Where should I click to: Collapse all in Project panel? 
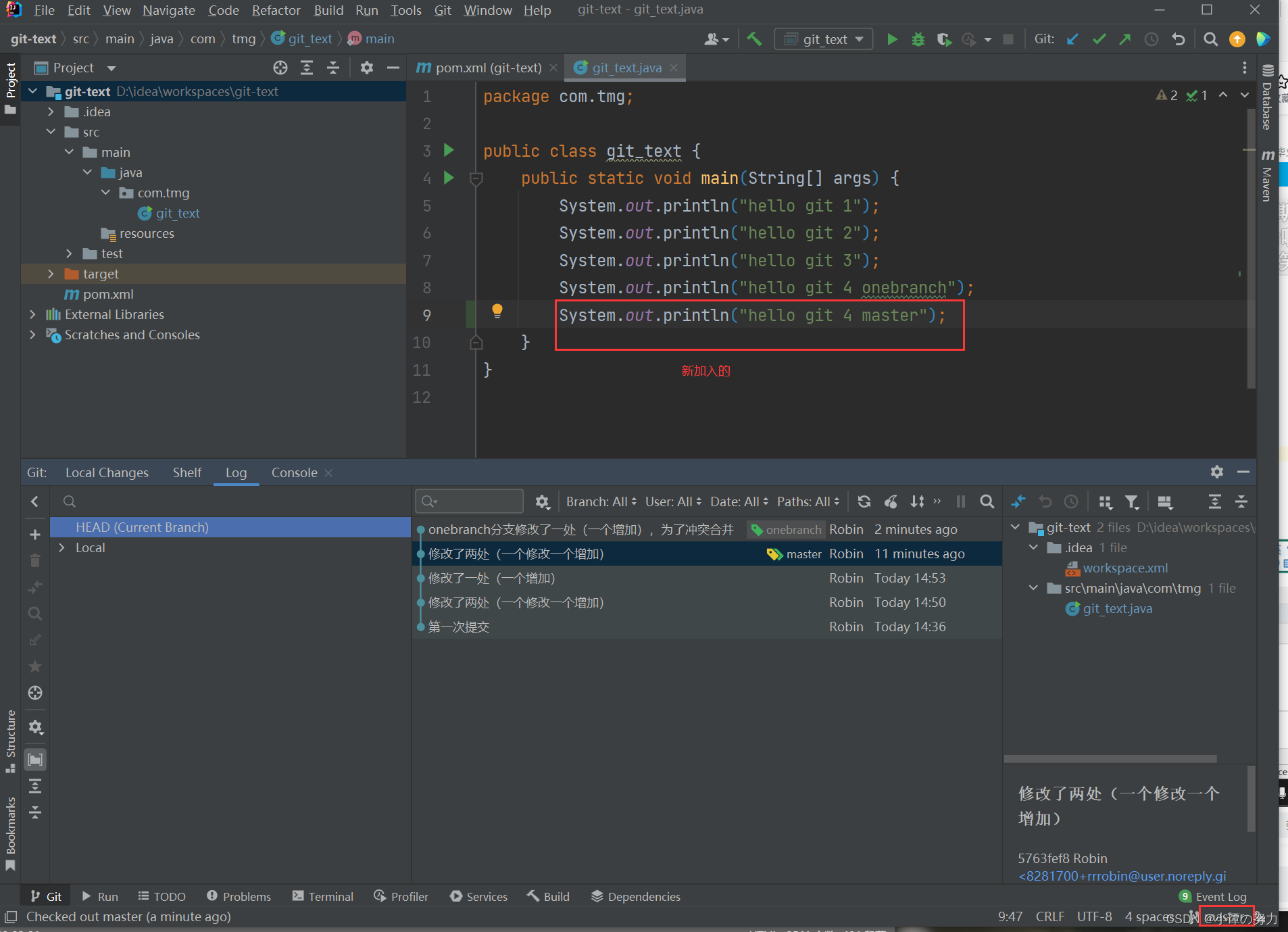[x=333, y=68]
